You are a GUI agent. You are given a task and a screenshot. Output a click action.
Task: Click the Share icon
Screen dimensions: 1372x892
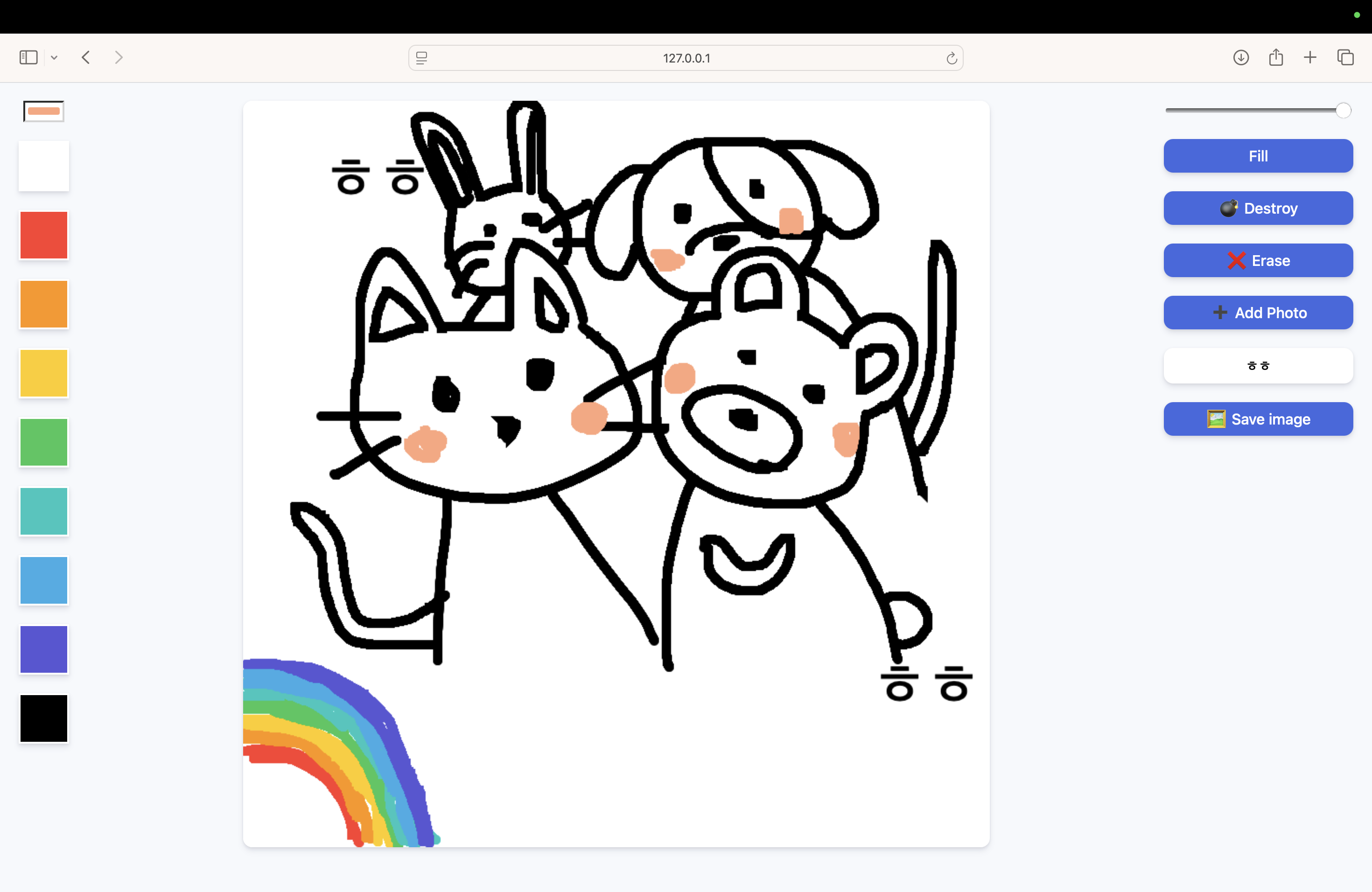coord(1276,57)
